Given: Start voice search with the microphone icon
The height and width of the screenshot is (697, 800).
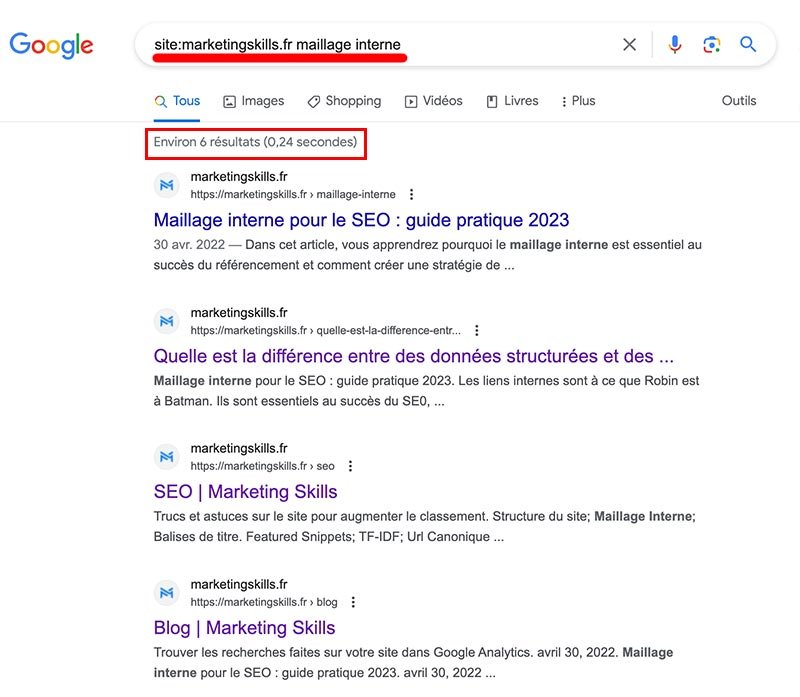Looking at the screenshot, I should [x=674, y=44].
